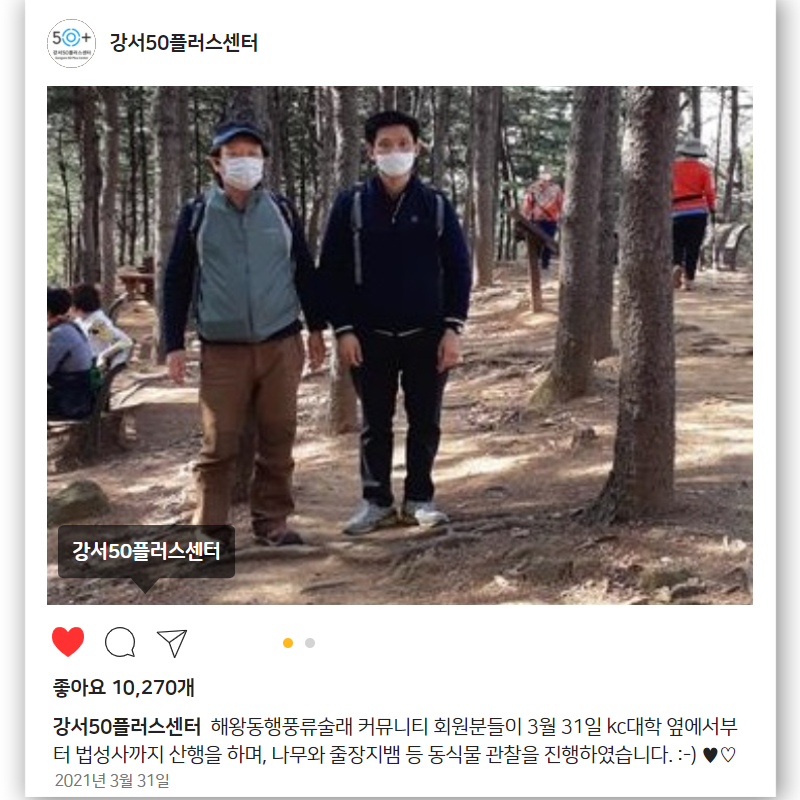Click the 강서50플러스센터 tag label on the photo

[x=146, y=552]
